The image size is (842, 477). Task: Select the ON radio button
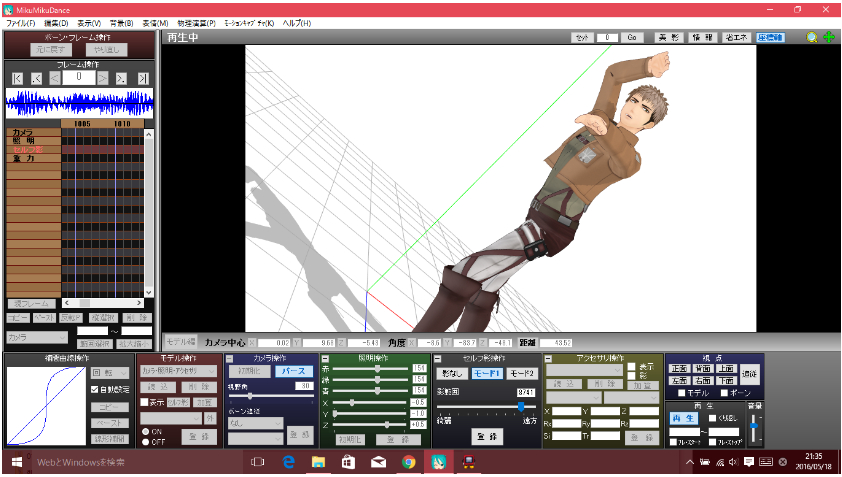point(146,431)
